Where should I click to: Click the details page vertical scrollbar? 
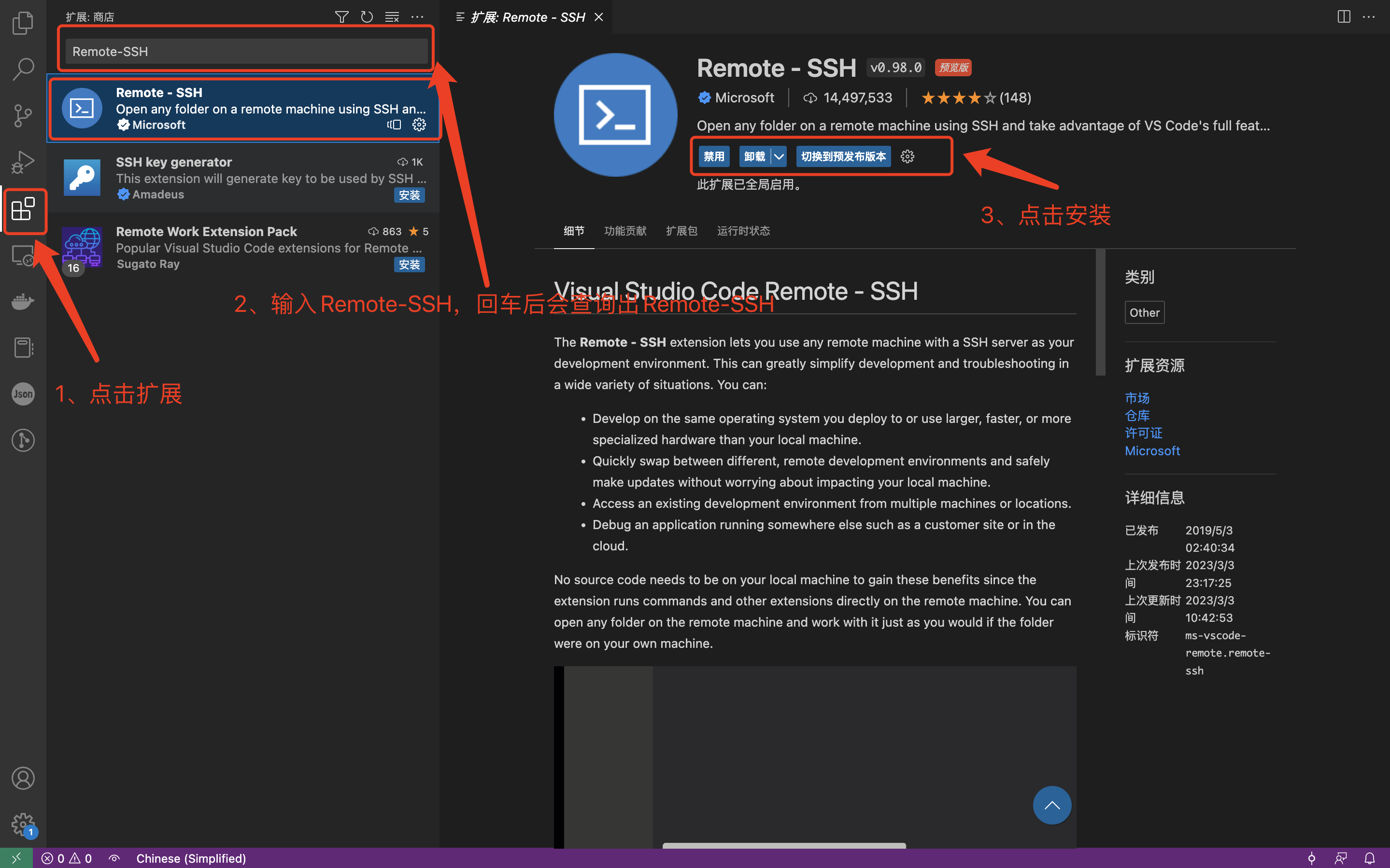1101,313
